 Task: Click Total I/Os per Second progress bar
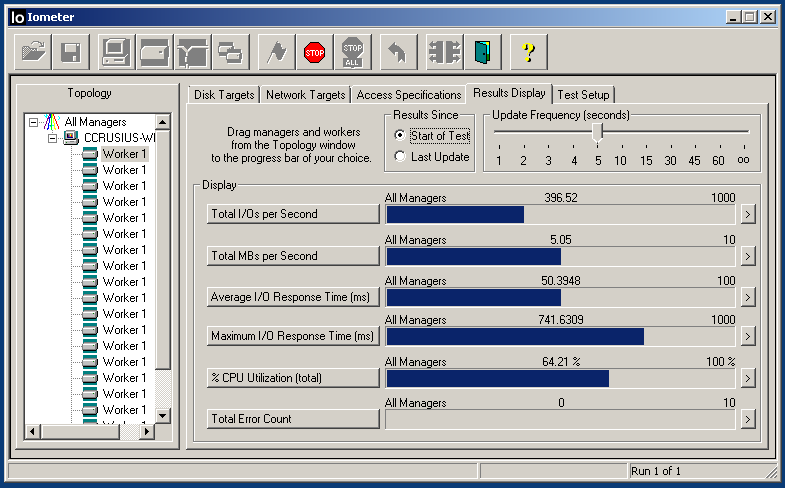pyautogui.click(x=560, y=215)
